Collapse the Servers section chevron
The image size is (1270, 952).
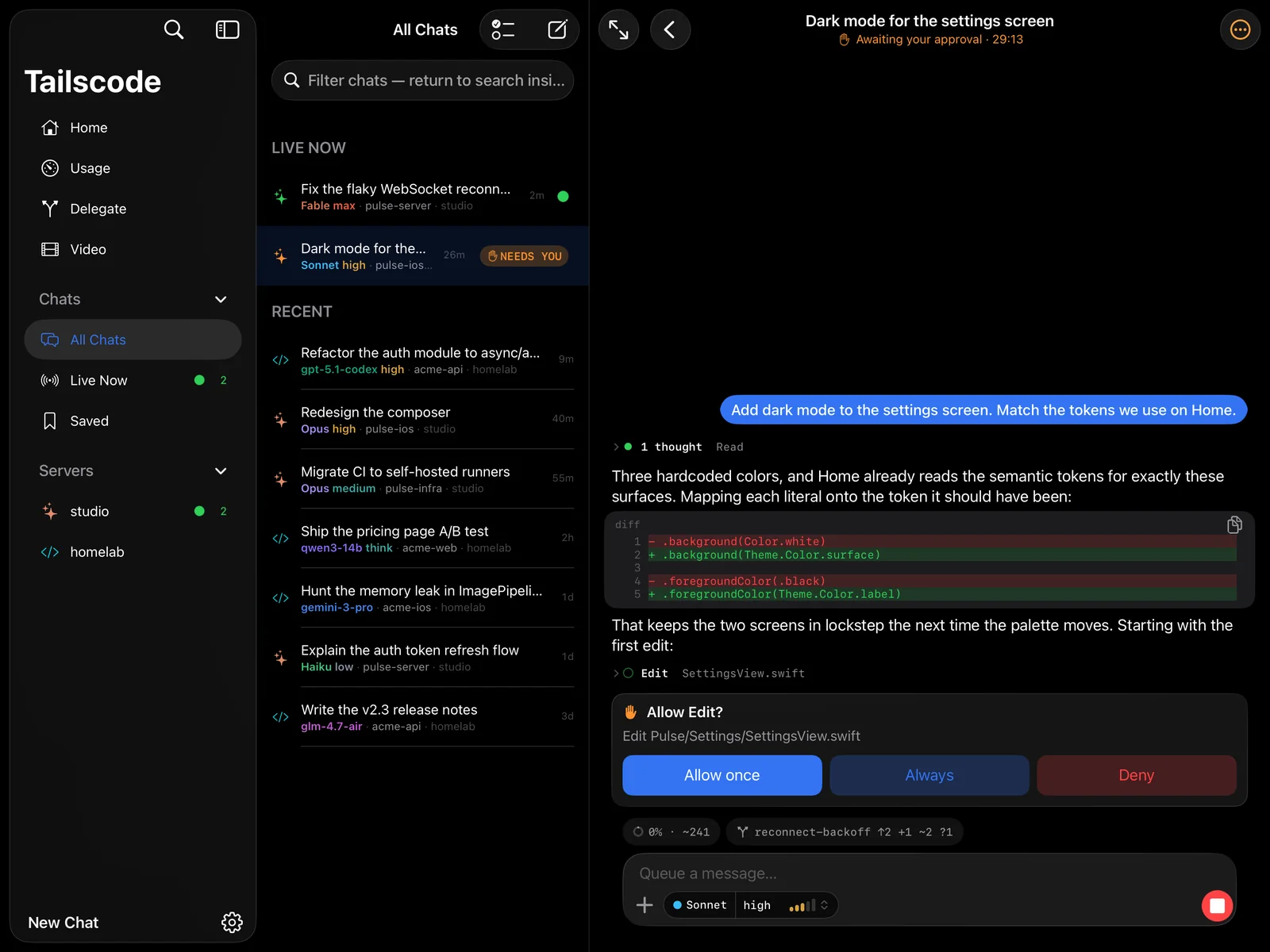tap(221, 470)
